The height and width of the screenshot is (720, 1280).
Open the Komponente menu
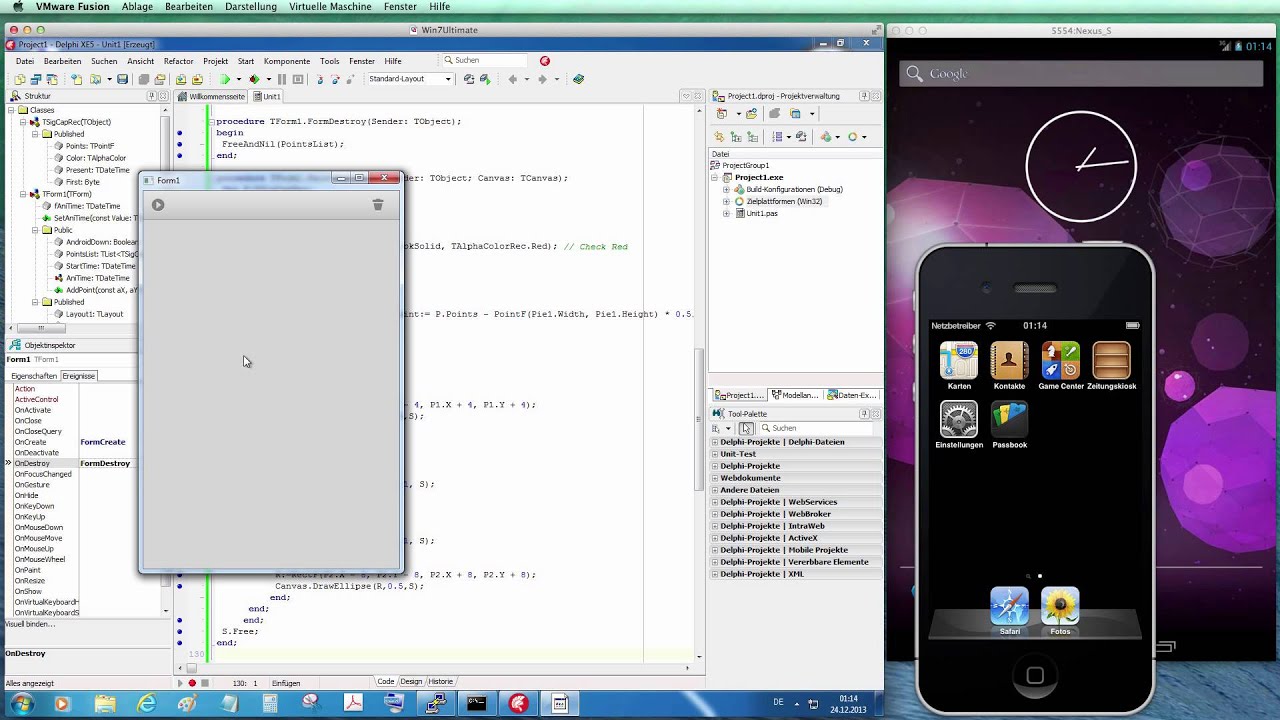[x=287, y=61]
